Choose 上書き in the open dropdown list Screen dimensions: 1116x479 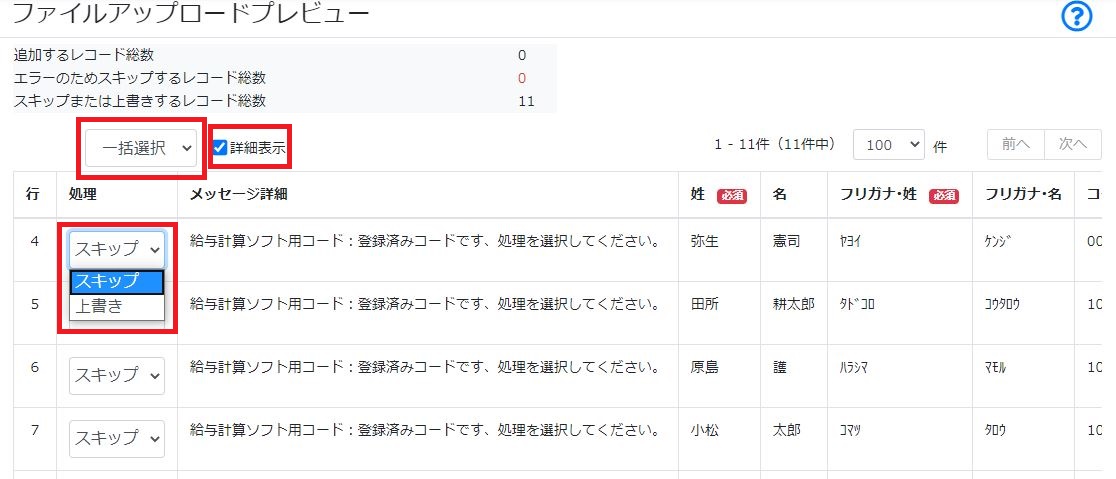click(117, 307)
